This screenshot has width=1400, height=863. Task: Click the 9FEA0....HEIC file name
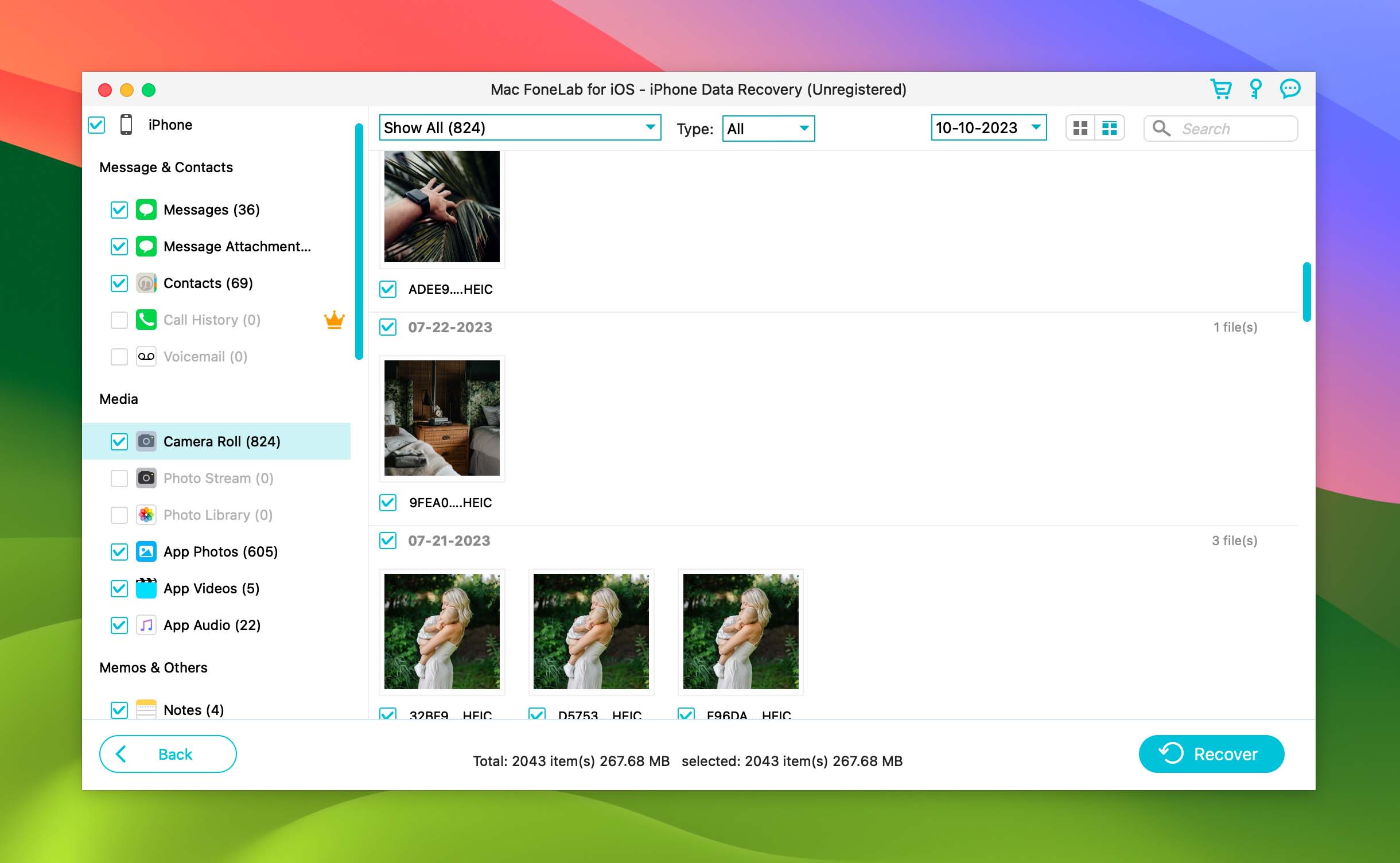450,503
